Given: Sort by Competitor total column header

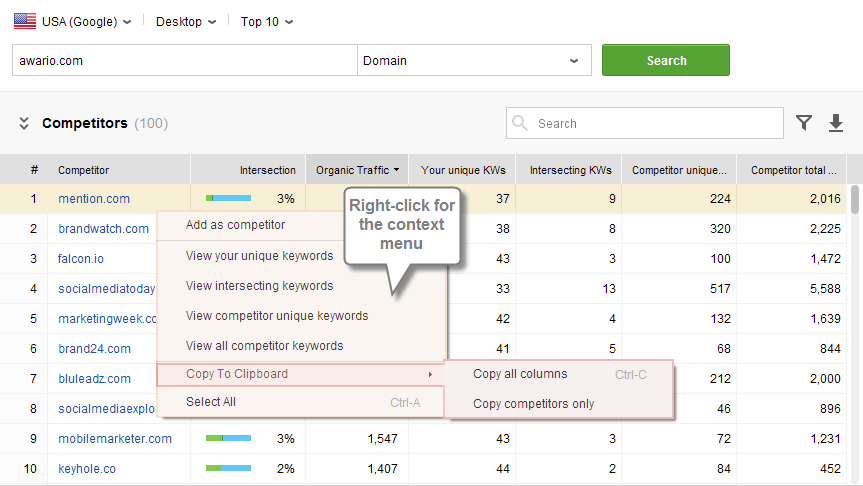Looking at the screenshot, I should [793, 170].
